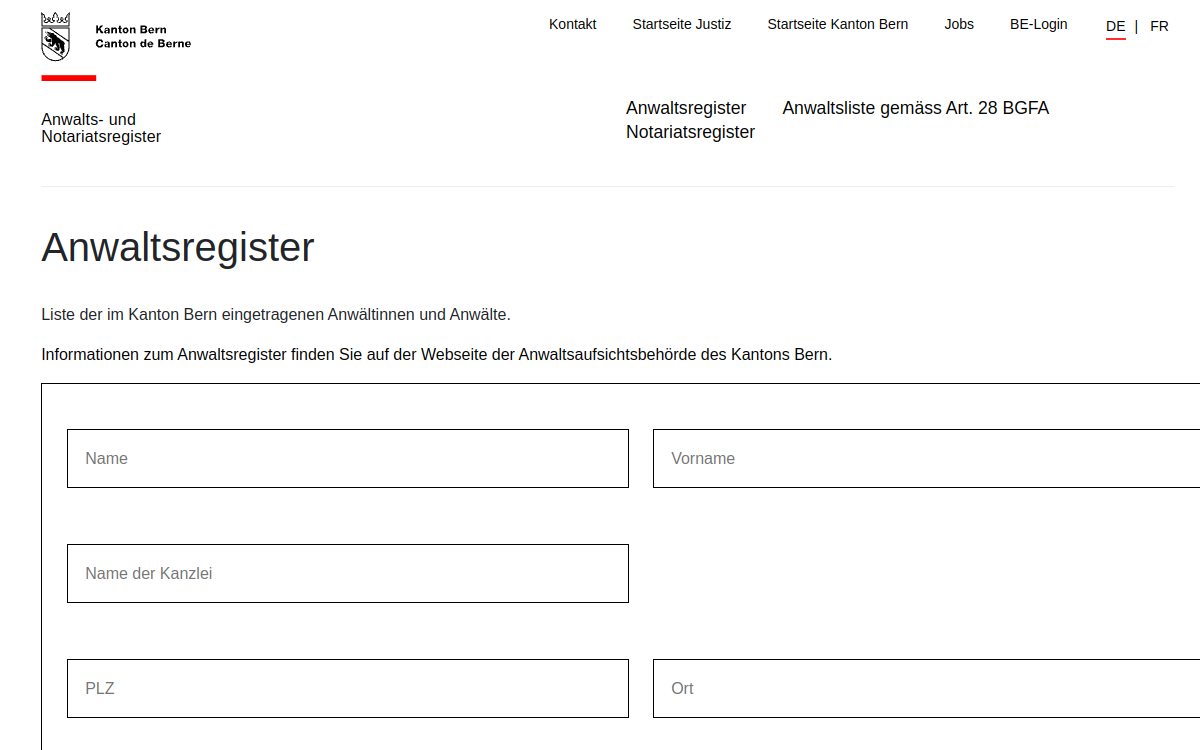Open Anwaltsliste gemäss Art. 28 BGFA

pos(916,108)
